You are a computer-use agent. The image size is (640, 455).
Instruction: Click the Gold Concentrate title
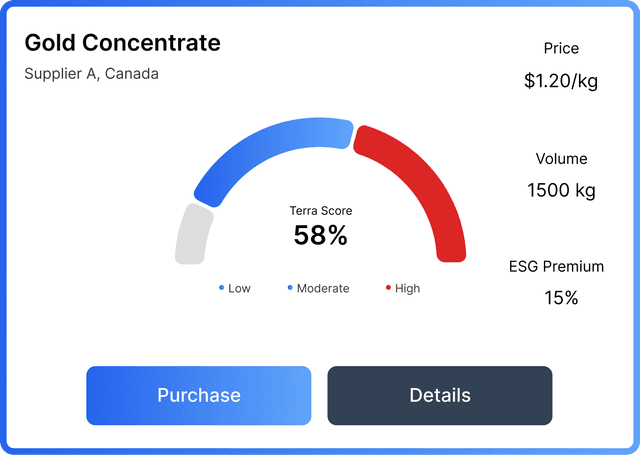click(122, 43)
